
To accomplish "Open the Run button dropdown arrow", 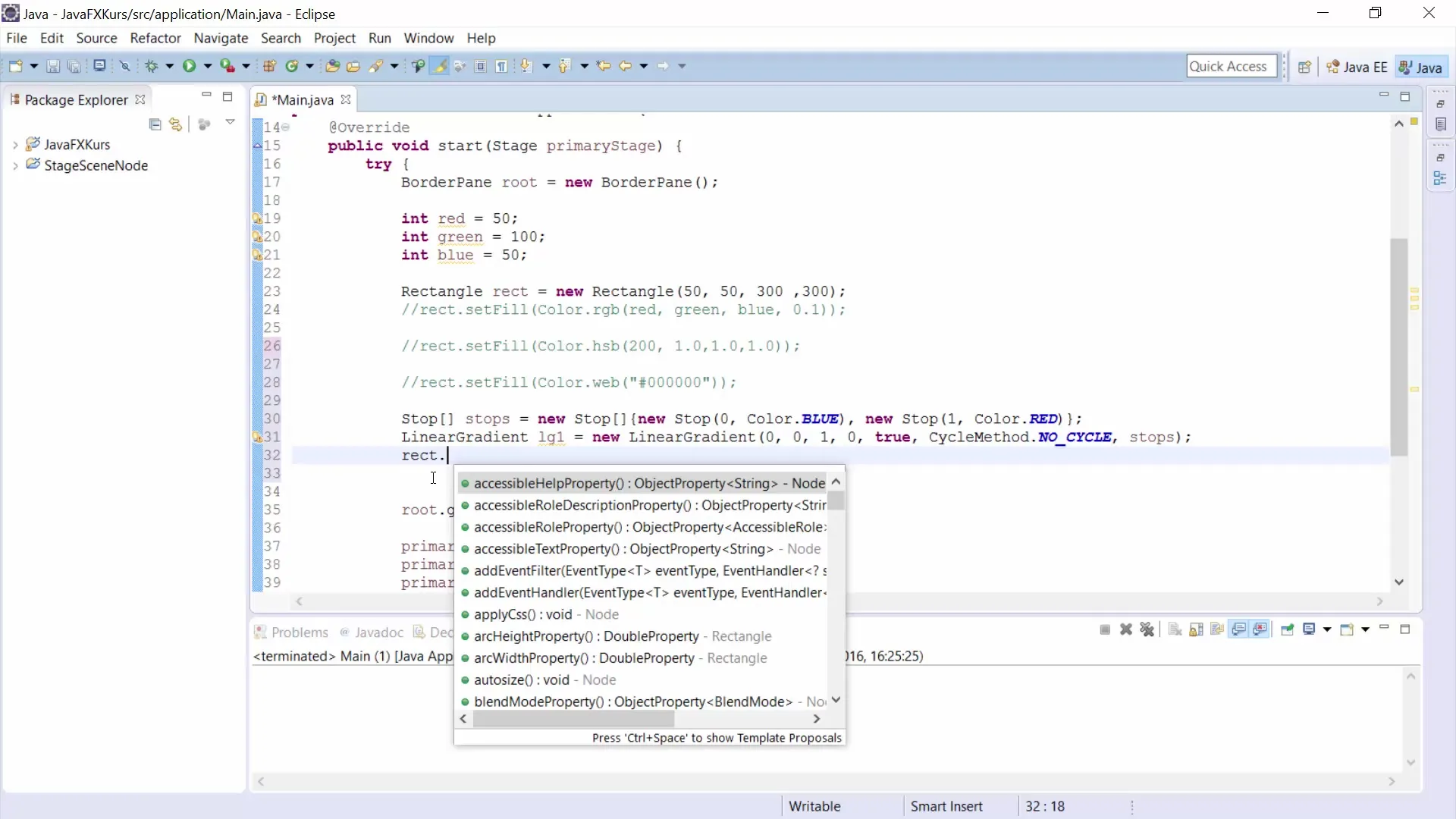I will point(207,66).
